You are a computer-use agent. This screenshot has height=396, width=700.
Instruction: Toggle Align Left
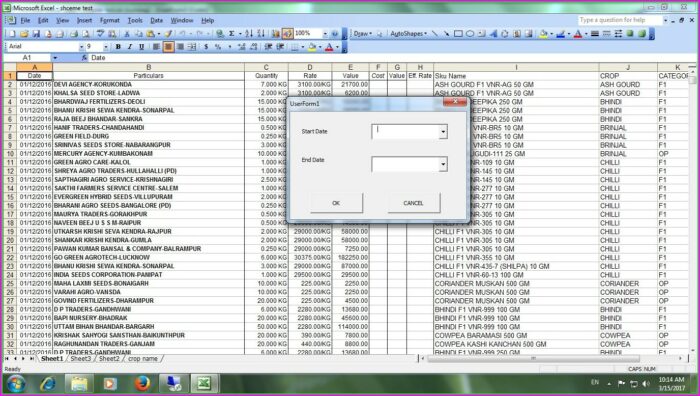pos(156,46)
